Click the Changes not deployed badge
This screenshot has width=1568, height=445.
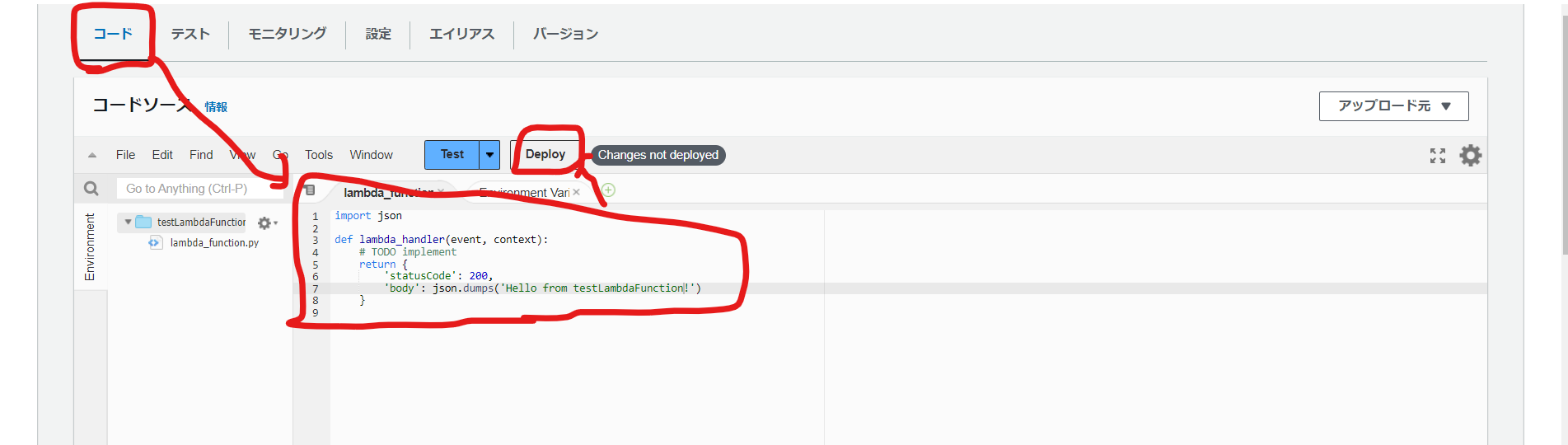pyautogui.click(x=658, y=155)
